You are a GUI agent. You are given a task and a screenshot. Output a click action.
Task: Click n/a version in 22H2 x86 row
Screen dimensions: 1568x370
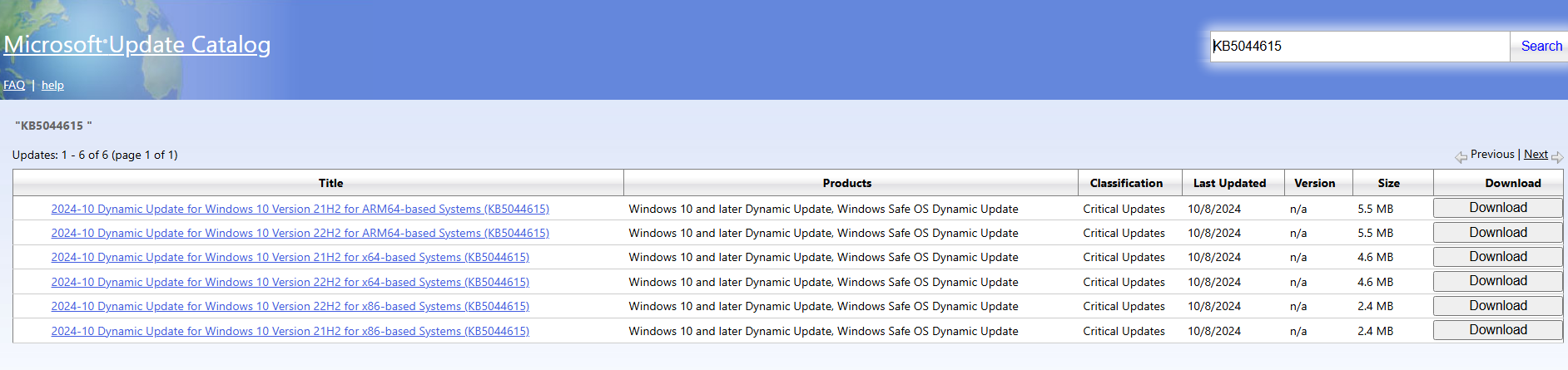1298,307
